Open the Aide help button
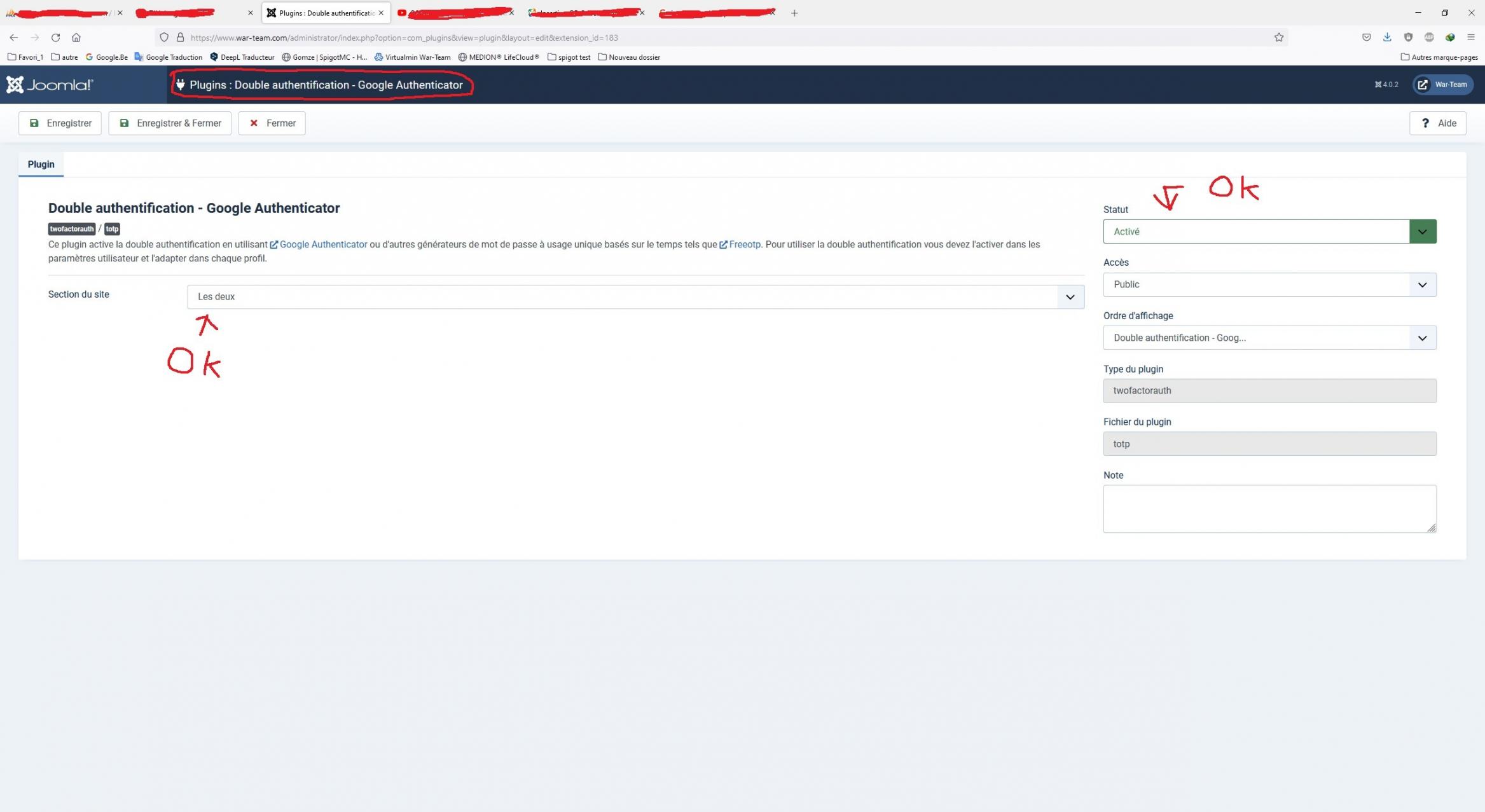This screenshot has height=812, width=1485. coord(1437,123)
